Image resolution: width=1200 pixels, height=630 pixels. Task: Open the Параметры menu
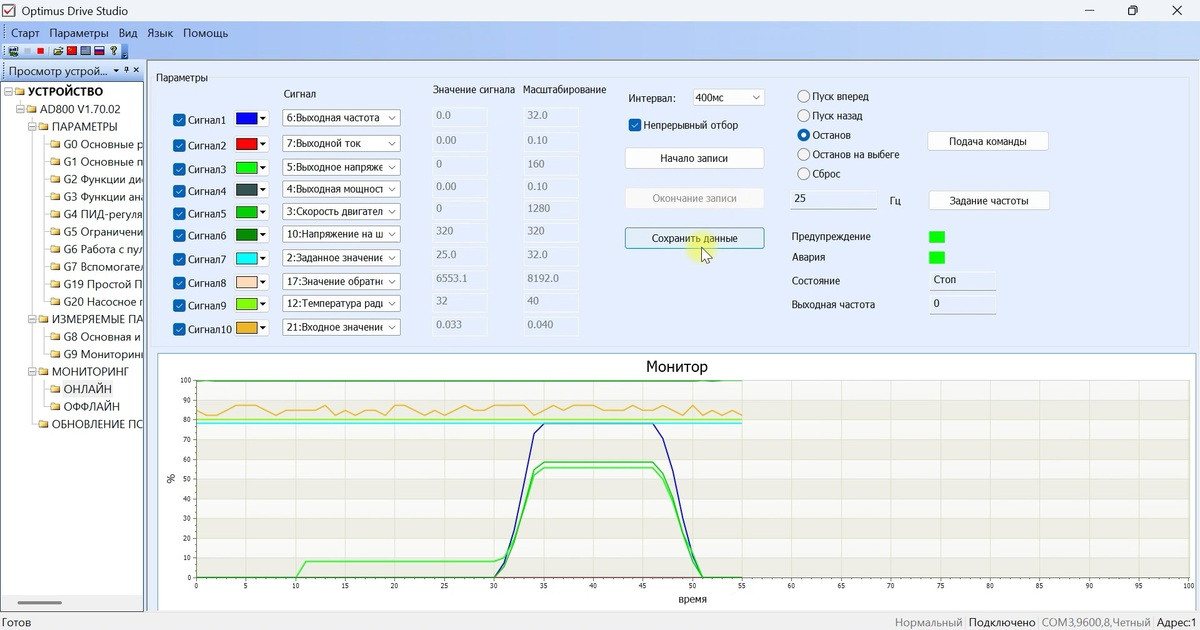(x=79, y=33)
